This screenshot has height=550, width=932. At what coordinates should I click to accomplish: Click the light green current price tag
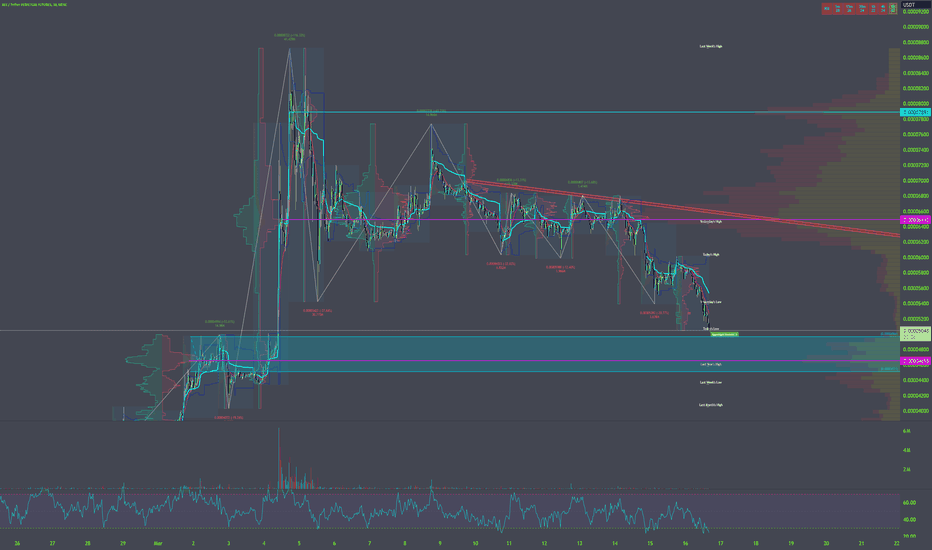[916, 333]
